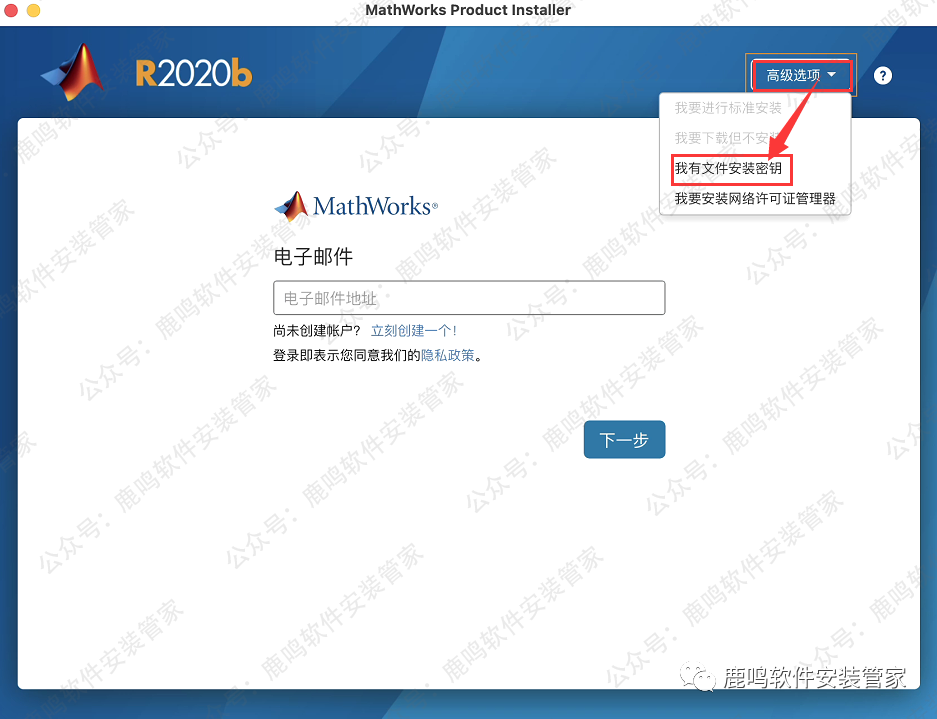Minimize the installer with the yellow window button
Screen dimensions: 937x719
[33, 10]
